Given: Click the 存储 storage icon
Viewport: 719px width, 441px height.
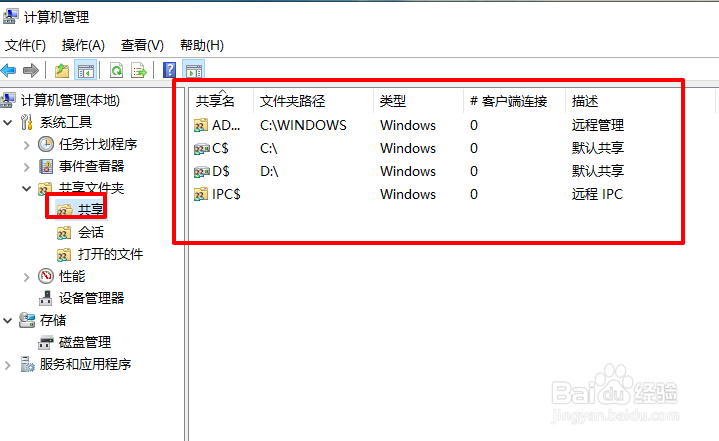Looking at the screenshot, I should coord(27,320).
